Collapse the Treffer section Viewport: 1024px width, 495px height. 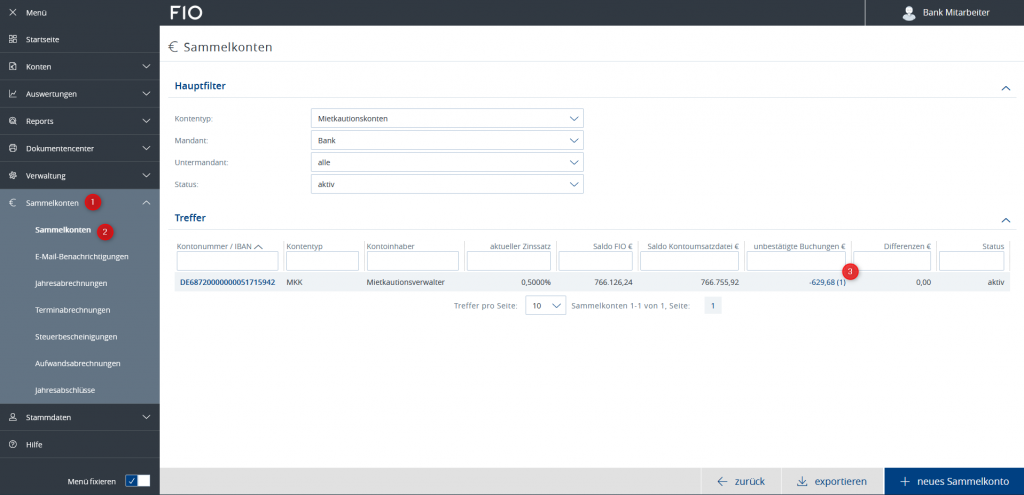pos(1006,219)
